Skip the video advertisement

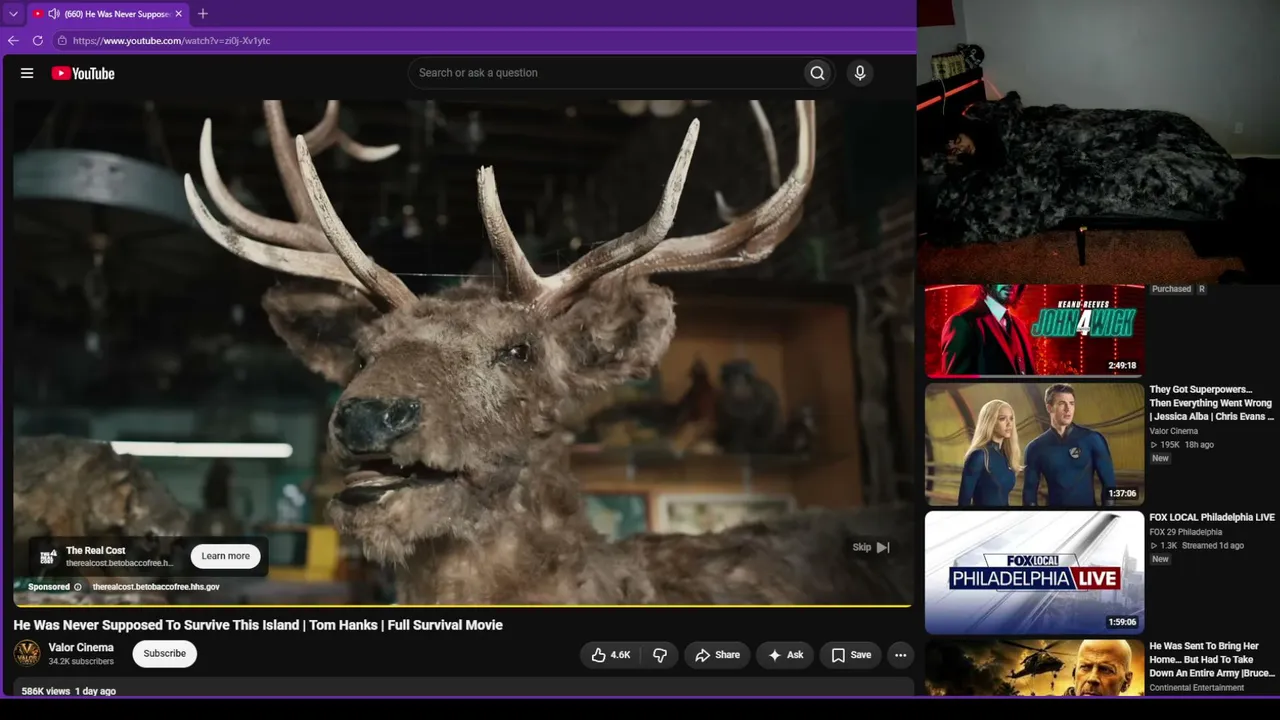coord(871,547)
